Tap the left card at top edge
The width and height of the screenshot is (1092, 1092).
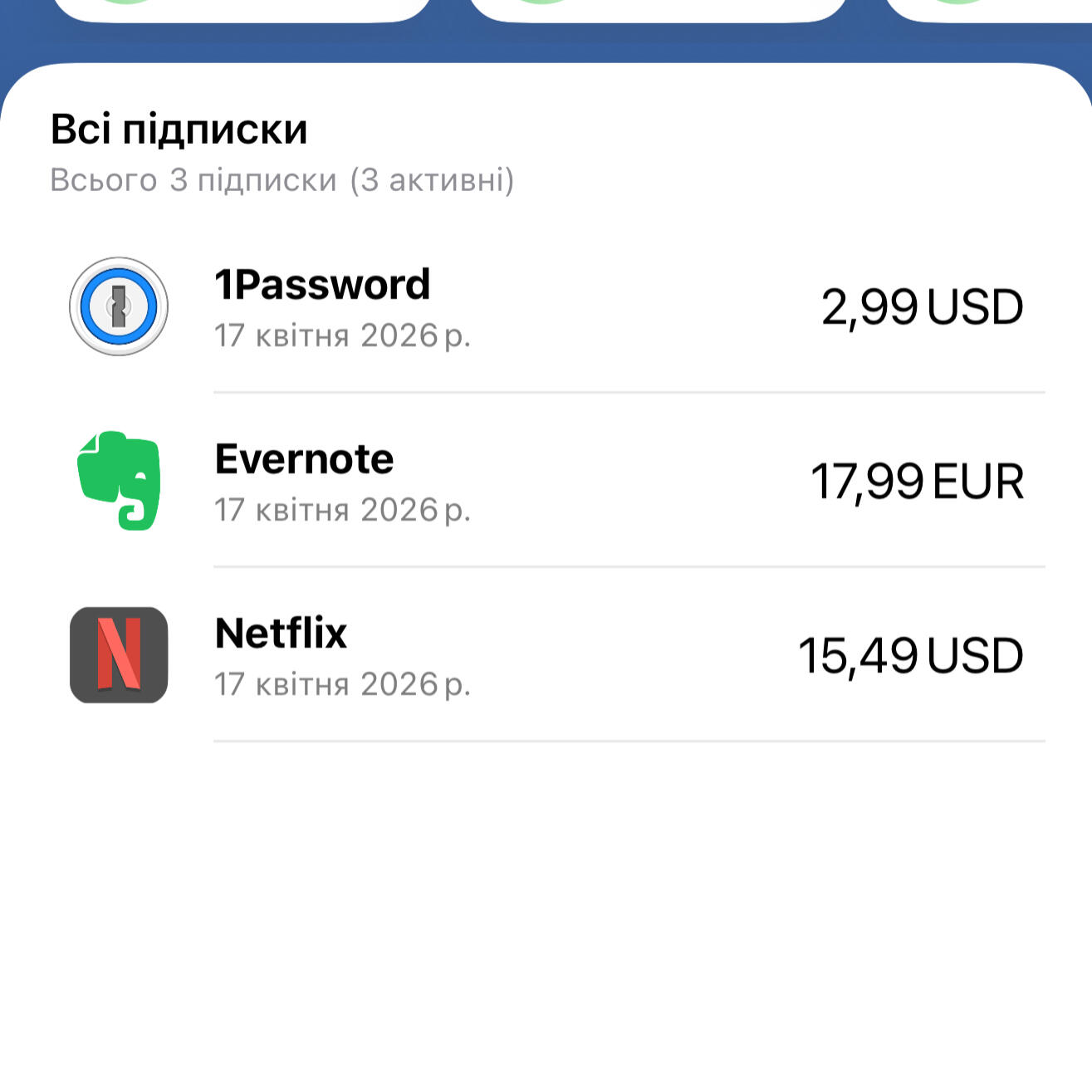coord(241,9)
